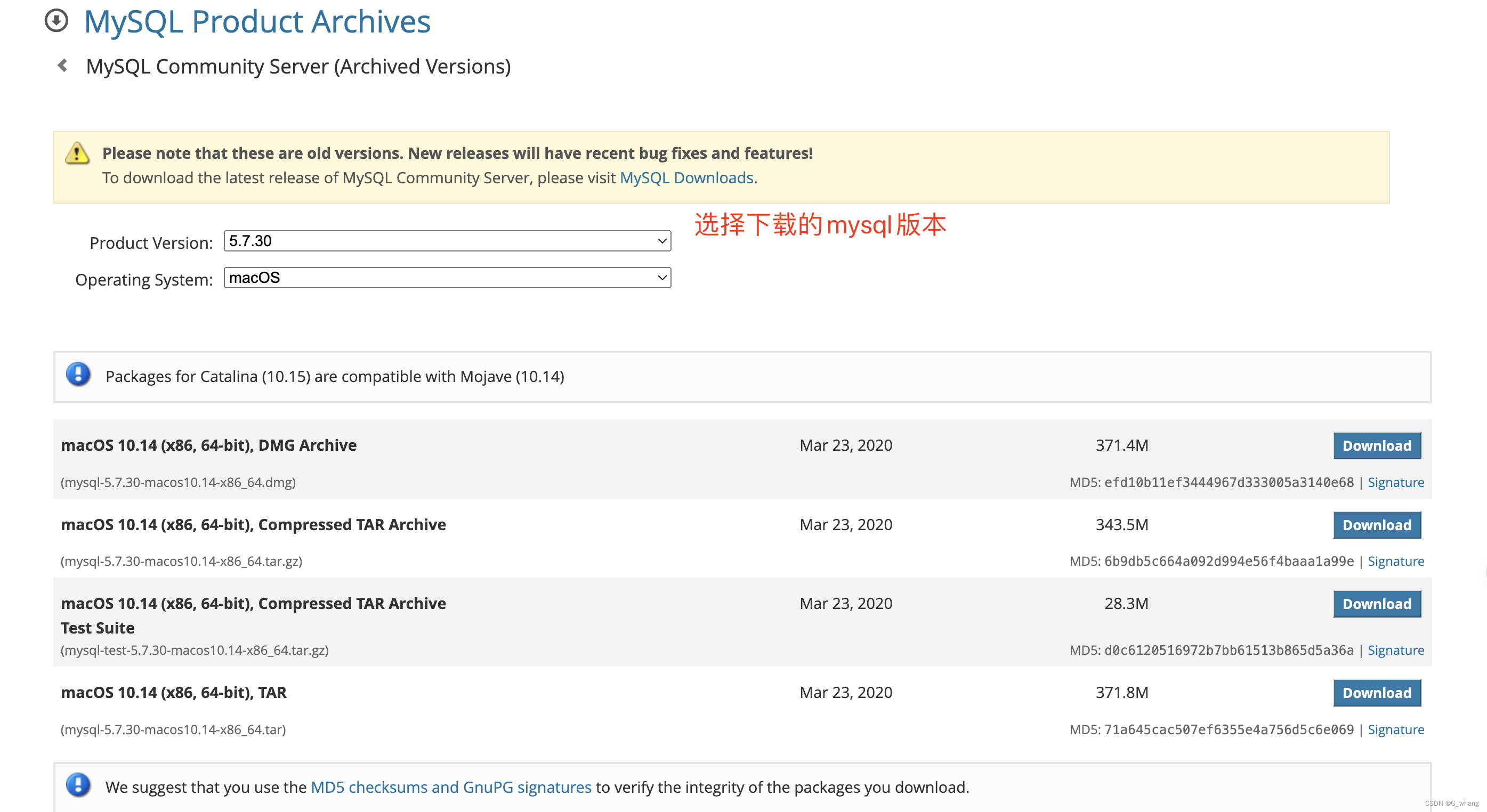Open the MySQL Downloads link
1487x812 pixels.
[x=686, y=178]
